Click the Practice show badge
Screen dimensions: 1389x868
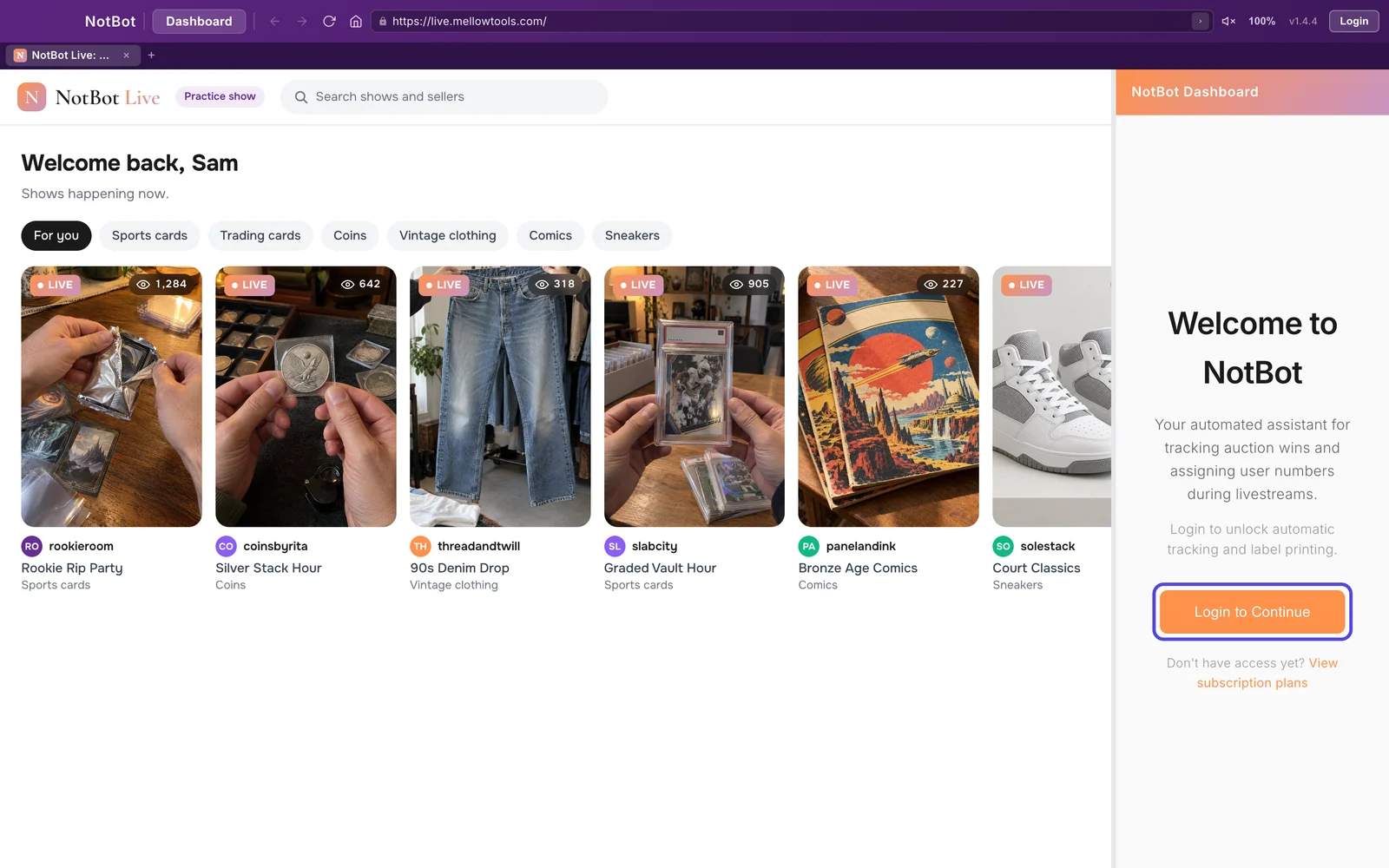point(220,96)
